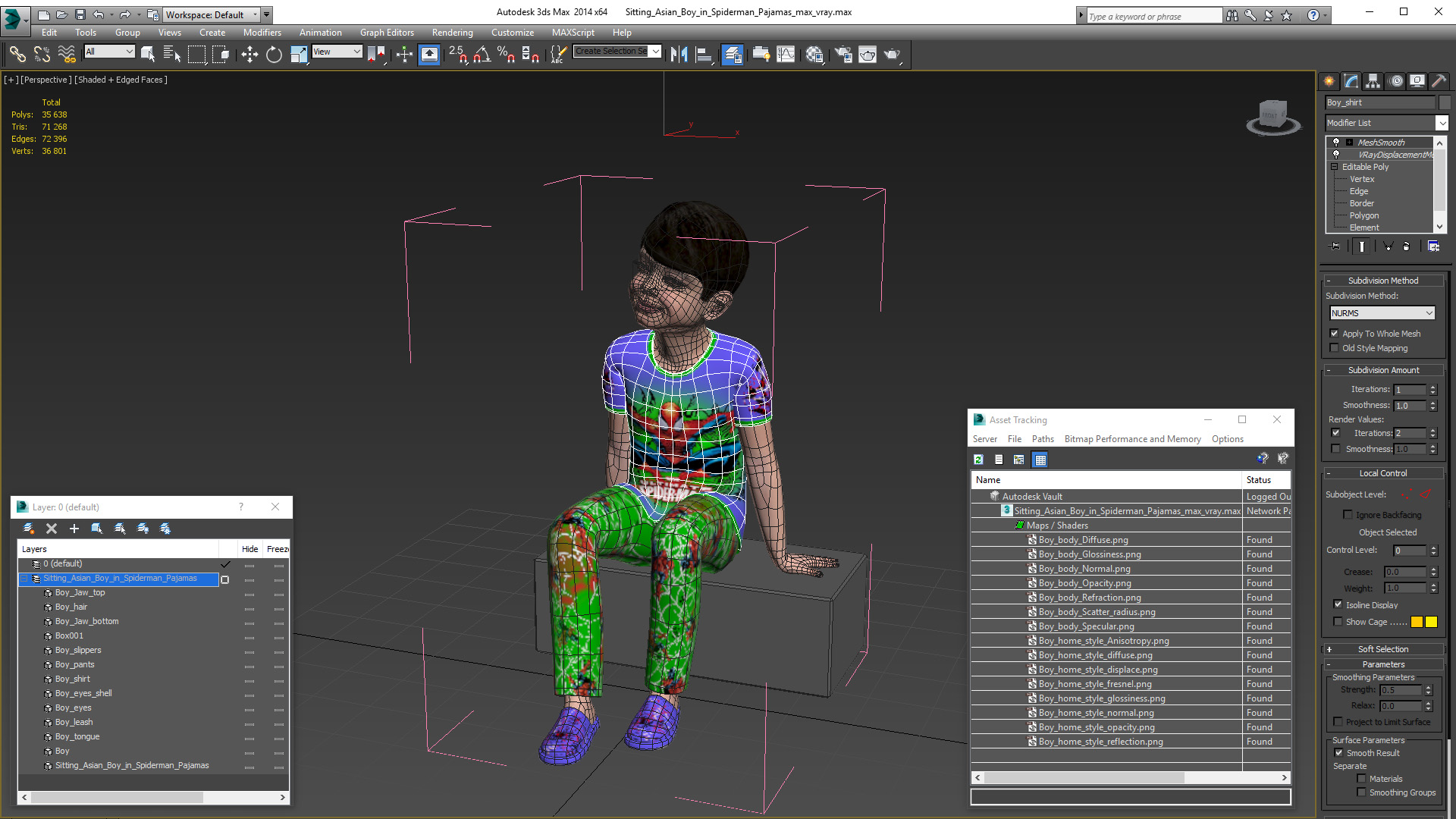Image resolution: width=1456 pixels, height=819 pixels.
Task: Open the Rendering menu
Action: coord(452,33)
